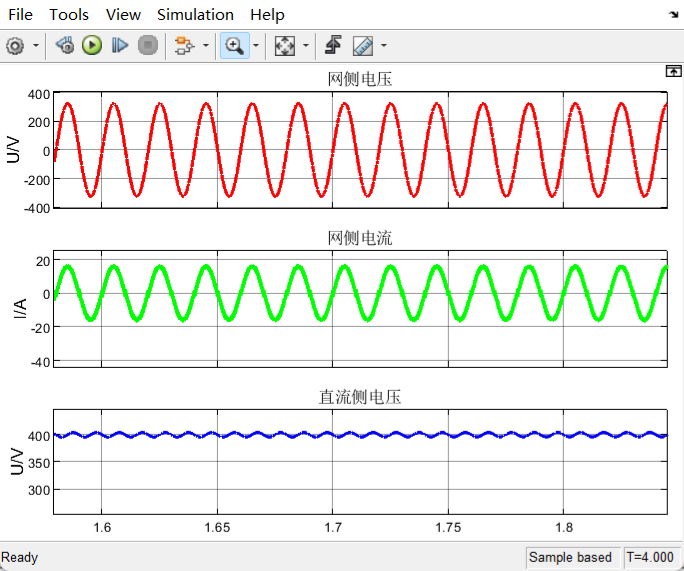Click the Scale Axes Limits icon
The image size is (684, 571).
pyautogui.click(x=285, y=45)
